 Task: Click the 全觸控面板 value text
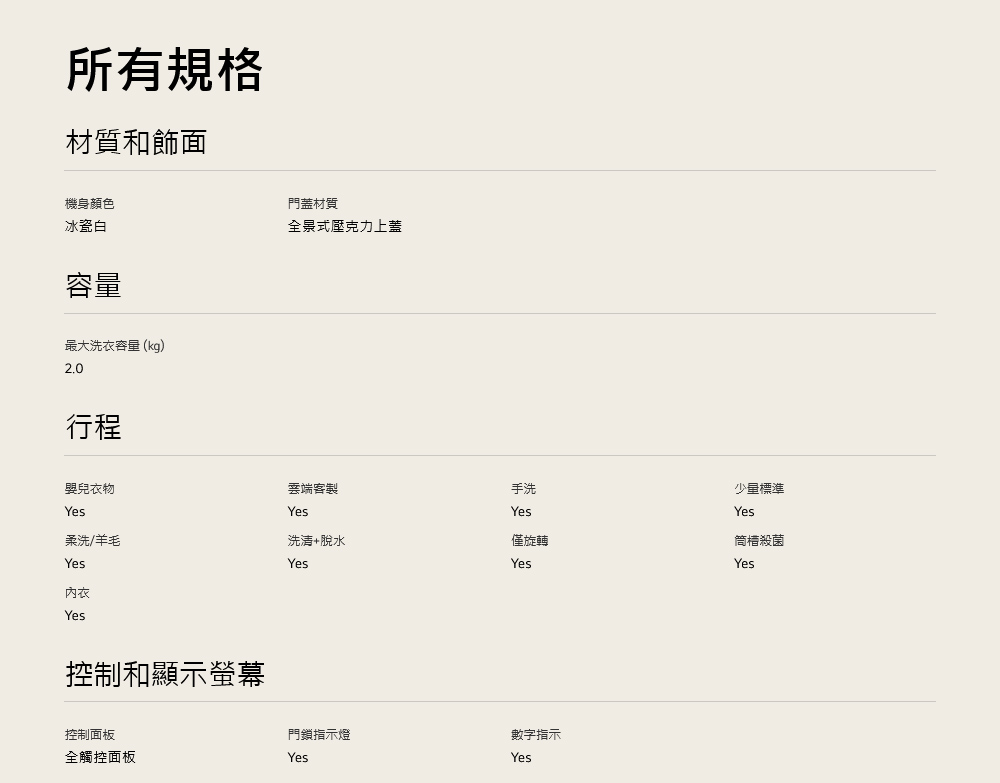click(100, 757)
